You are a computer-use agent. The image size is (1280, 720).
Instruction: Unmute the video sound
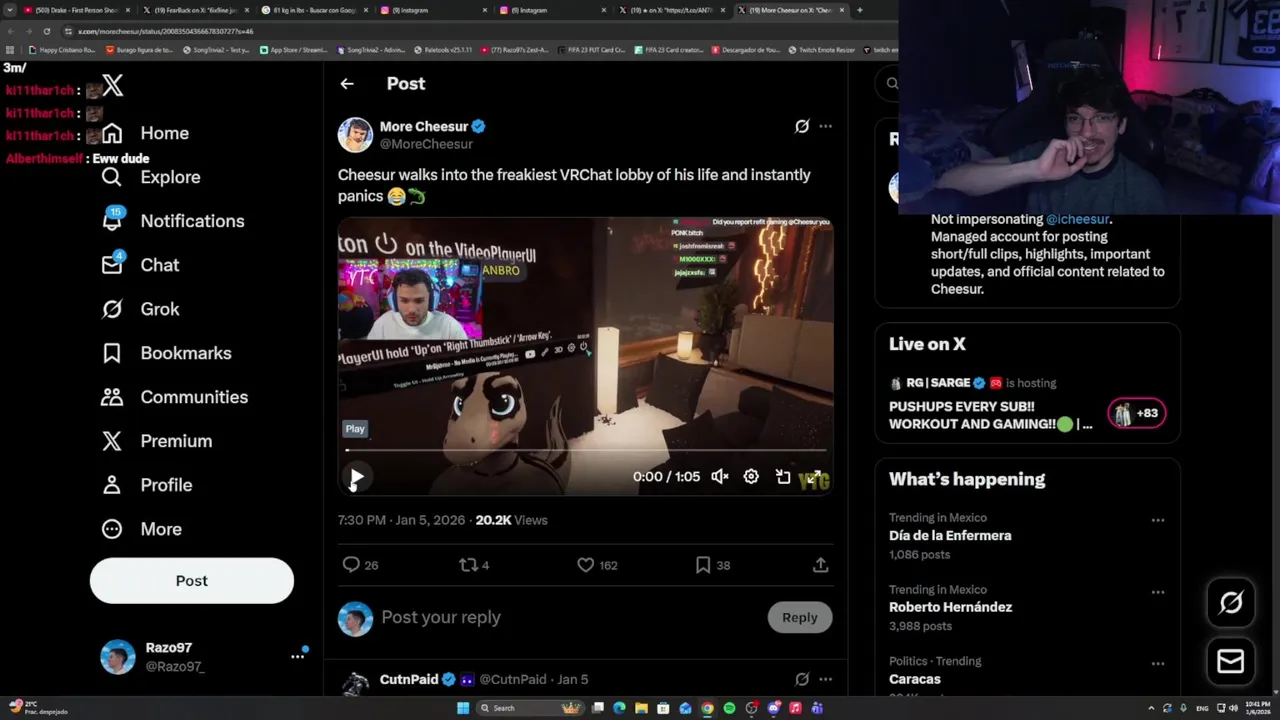[x=720, y=477]
